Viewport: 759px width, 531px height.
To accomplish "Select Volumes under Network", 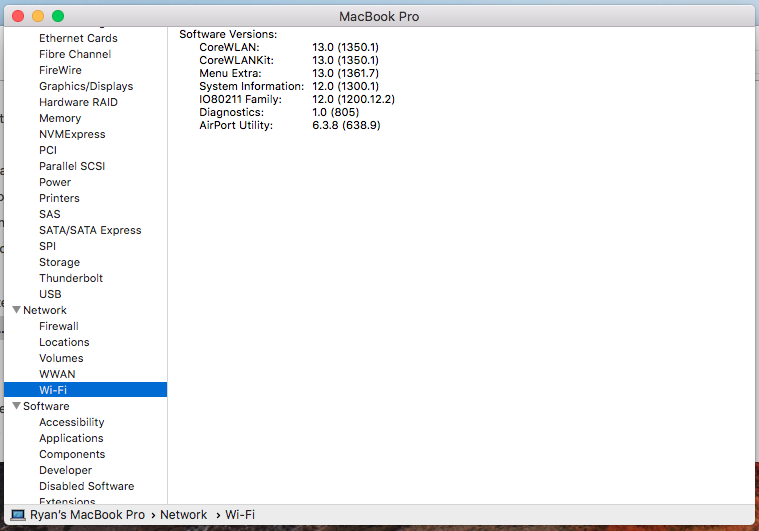I will click(x=61, y=358).
